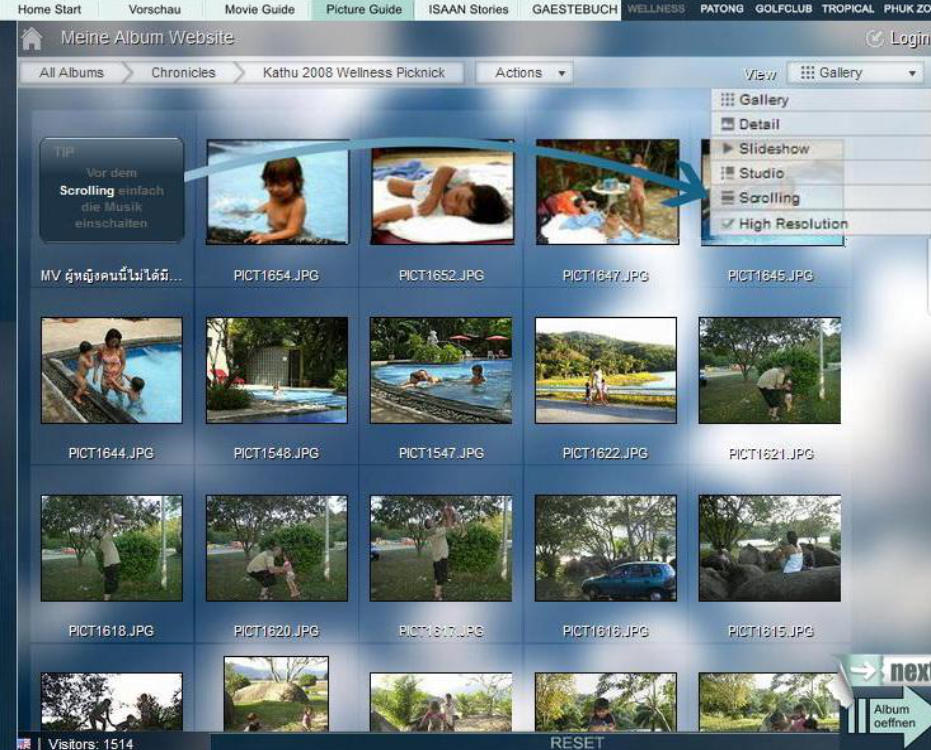This screenshot has height=750, width=931.
Task: Click the Visitors: 1514 counter text
Action: point(90,743)
